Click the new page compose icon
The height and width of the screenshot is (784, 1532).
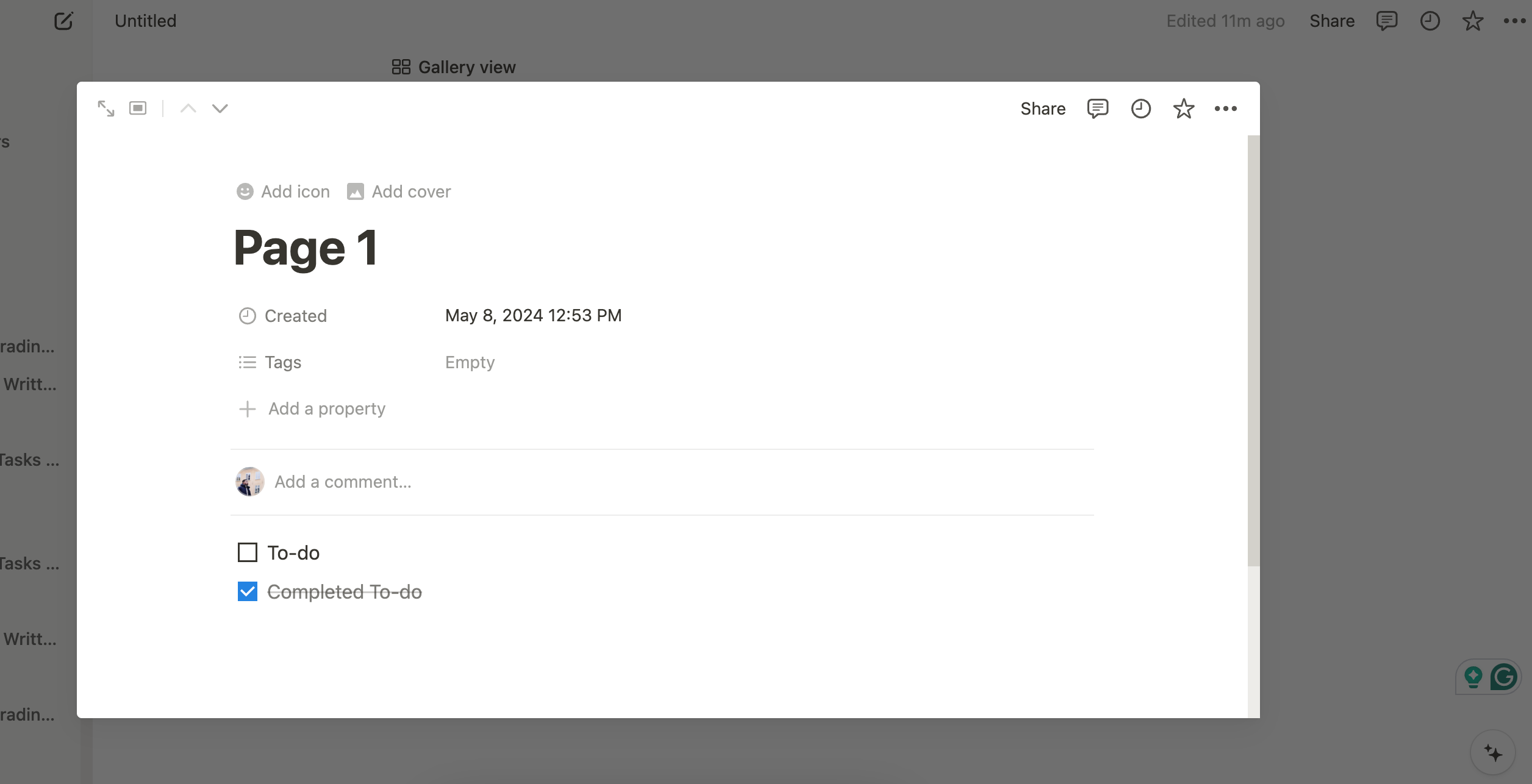click(63, 21)
